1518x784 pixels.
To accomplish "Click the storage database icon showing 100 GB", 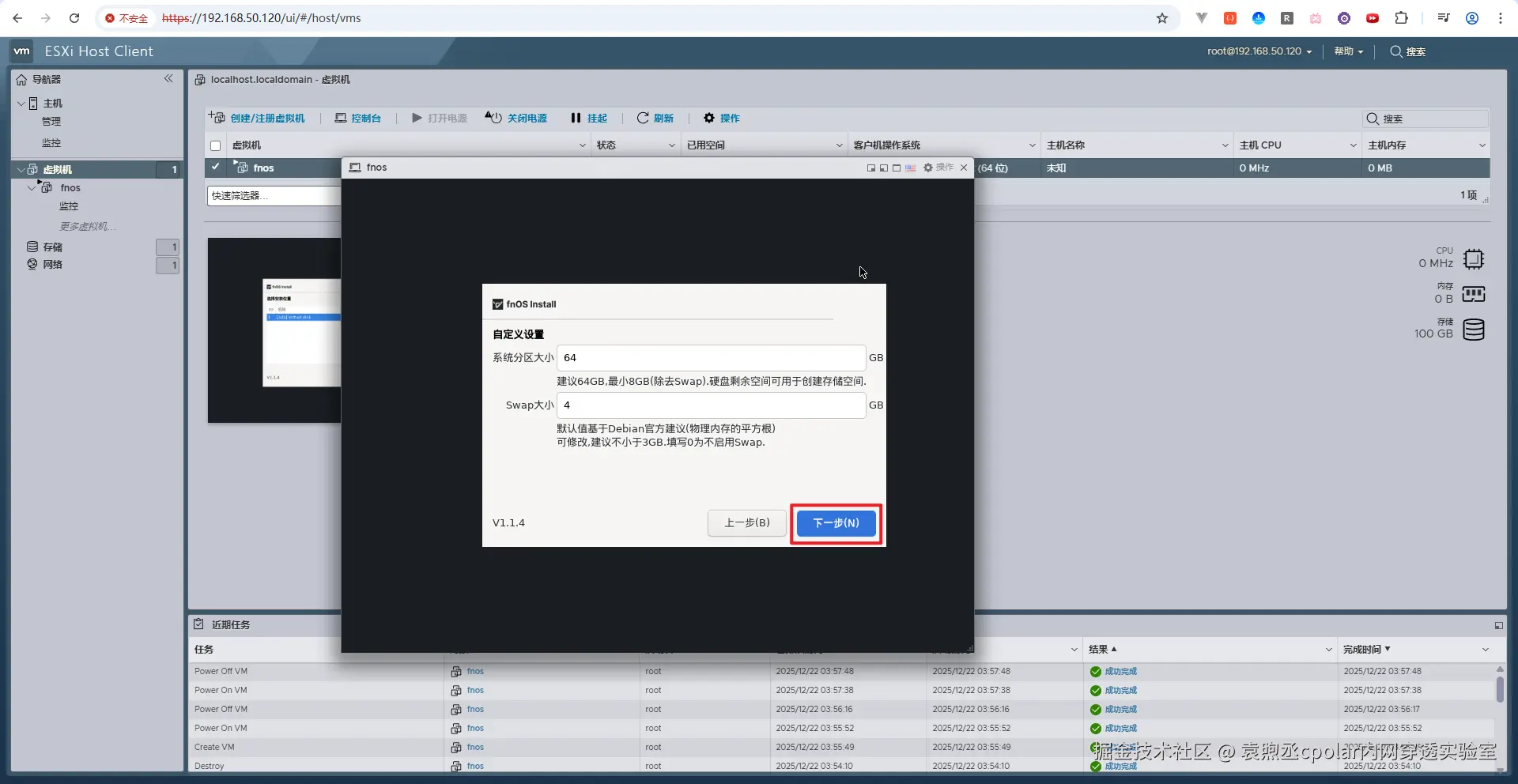I will coord(1474,330).
